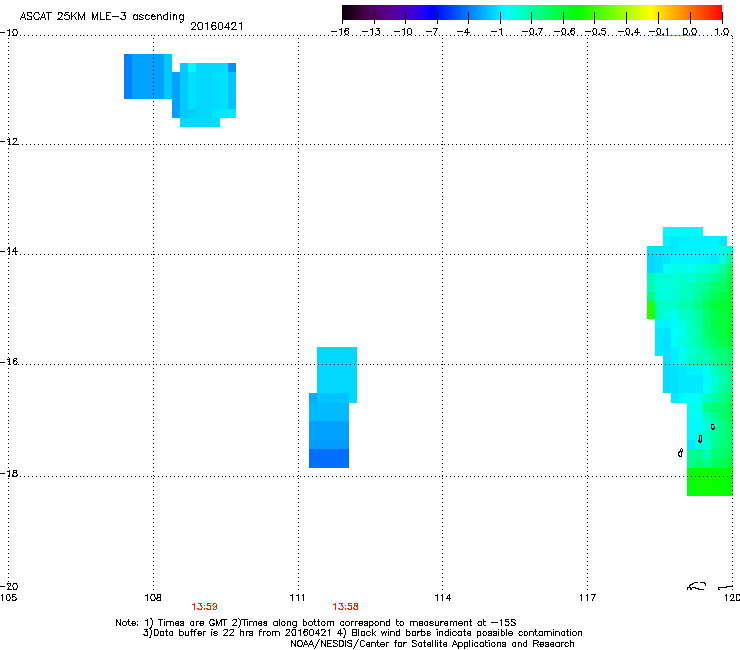Click the title 'ASCAT 25KM MLE-3 ascending'

click(102, 16)
